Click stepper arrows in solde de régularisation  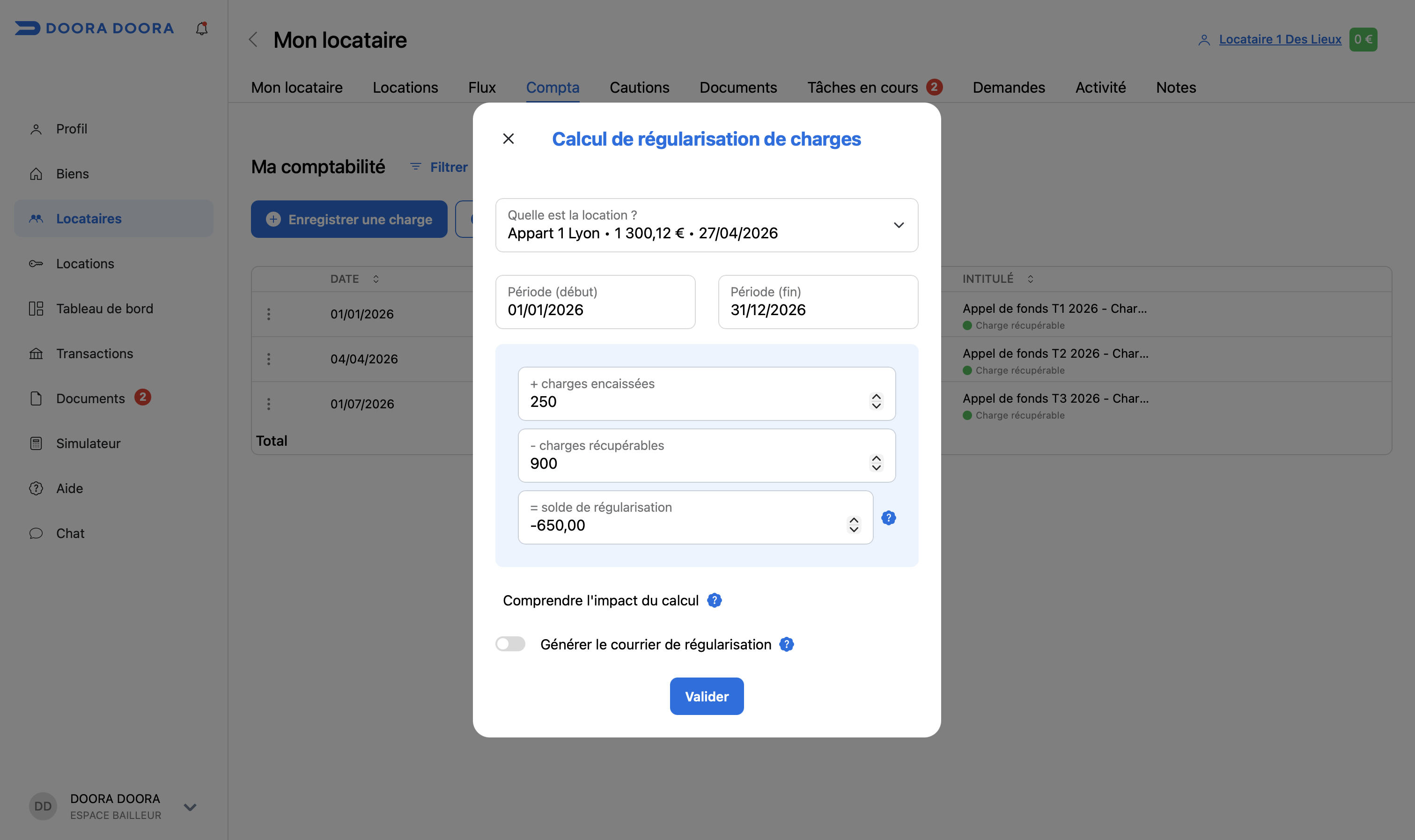854,525
